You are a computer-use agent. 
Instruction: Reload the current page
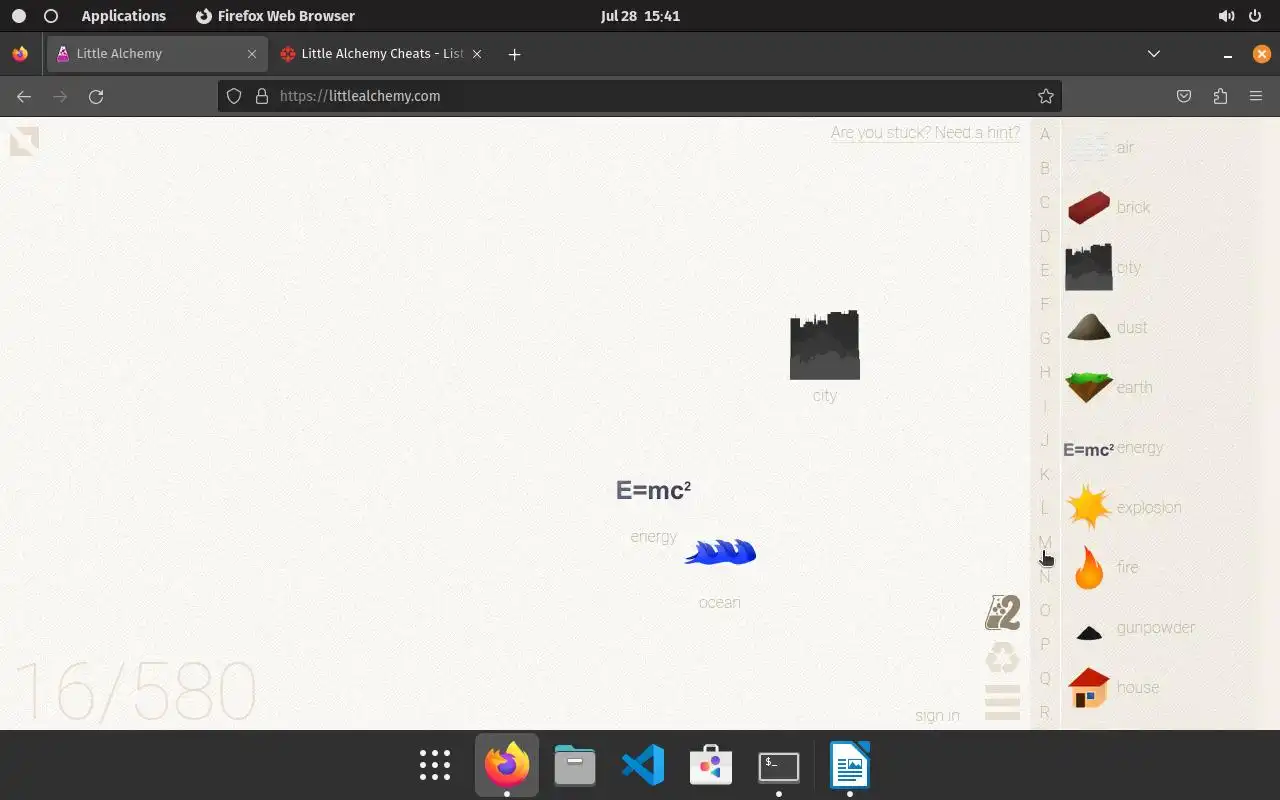point(96,96)
